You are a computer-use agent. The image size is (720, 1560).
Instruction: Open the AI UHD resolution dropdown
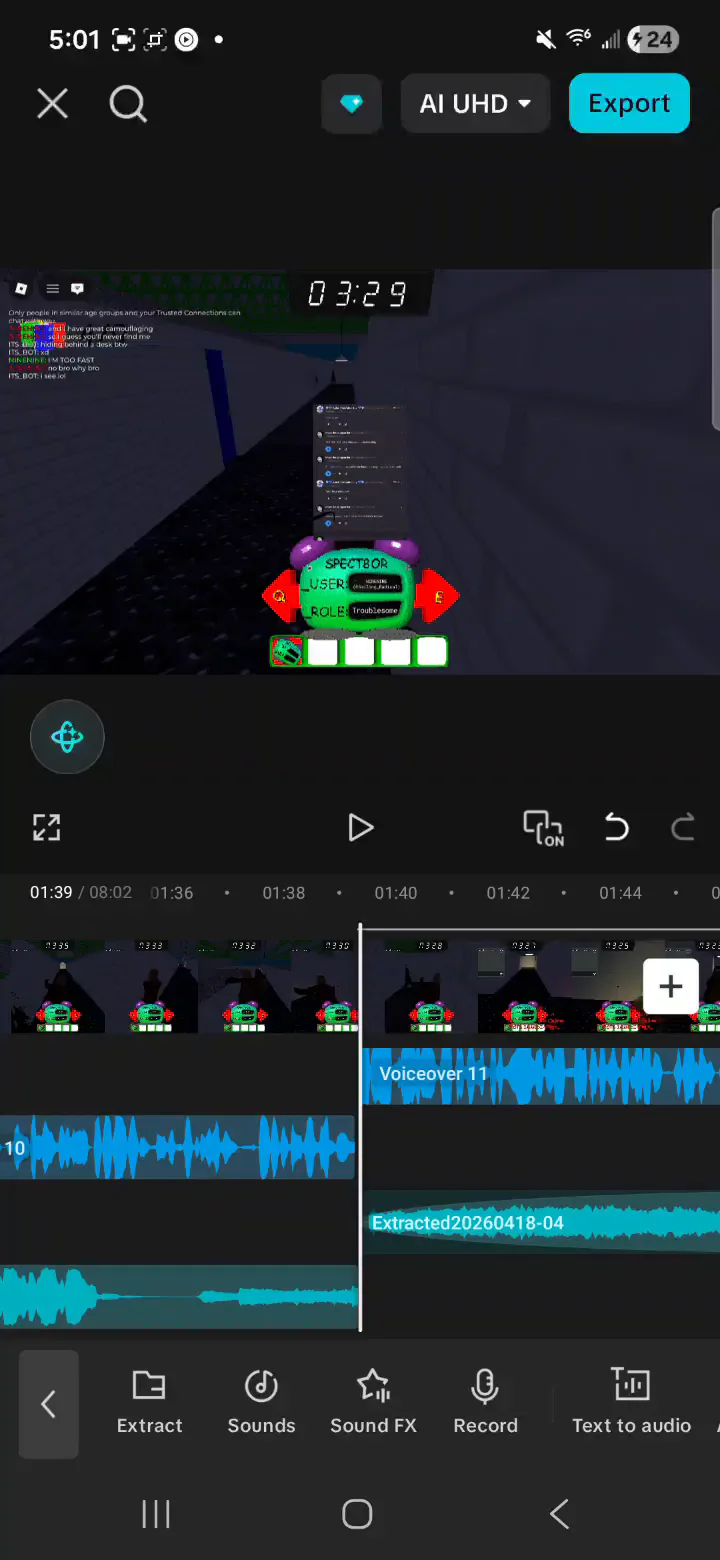tap(476, 104)
